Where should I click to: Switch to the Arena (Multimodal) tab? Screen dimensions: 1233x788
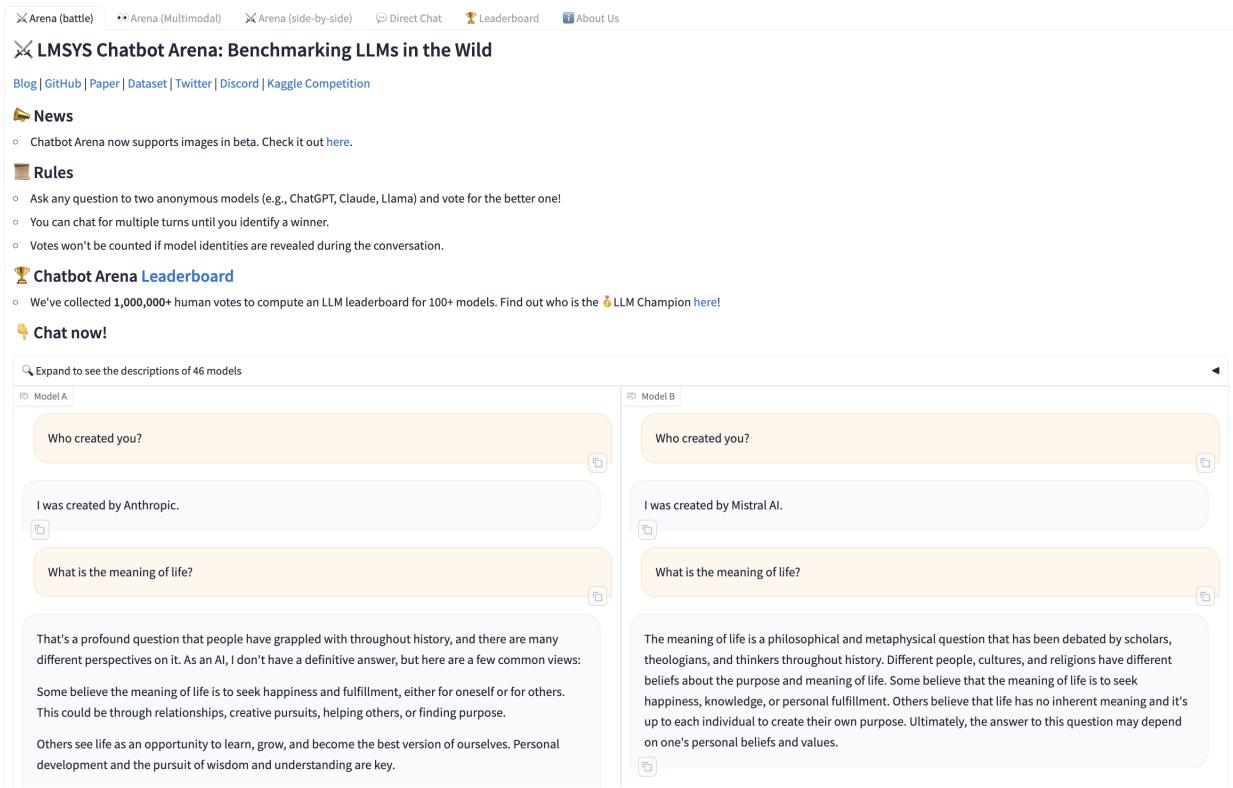168,18
